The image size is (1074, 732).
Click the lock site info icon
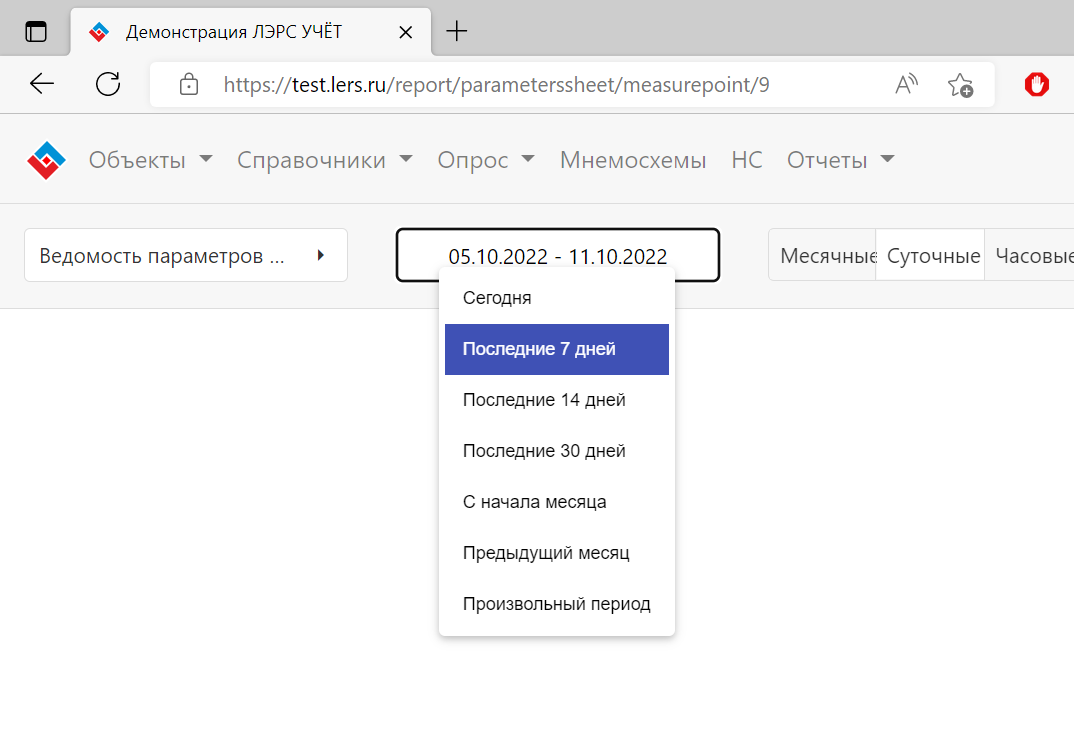pyautogui.click(x=188, y=85)
